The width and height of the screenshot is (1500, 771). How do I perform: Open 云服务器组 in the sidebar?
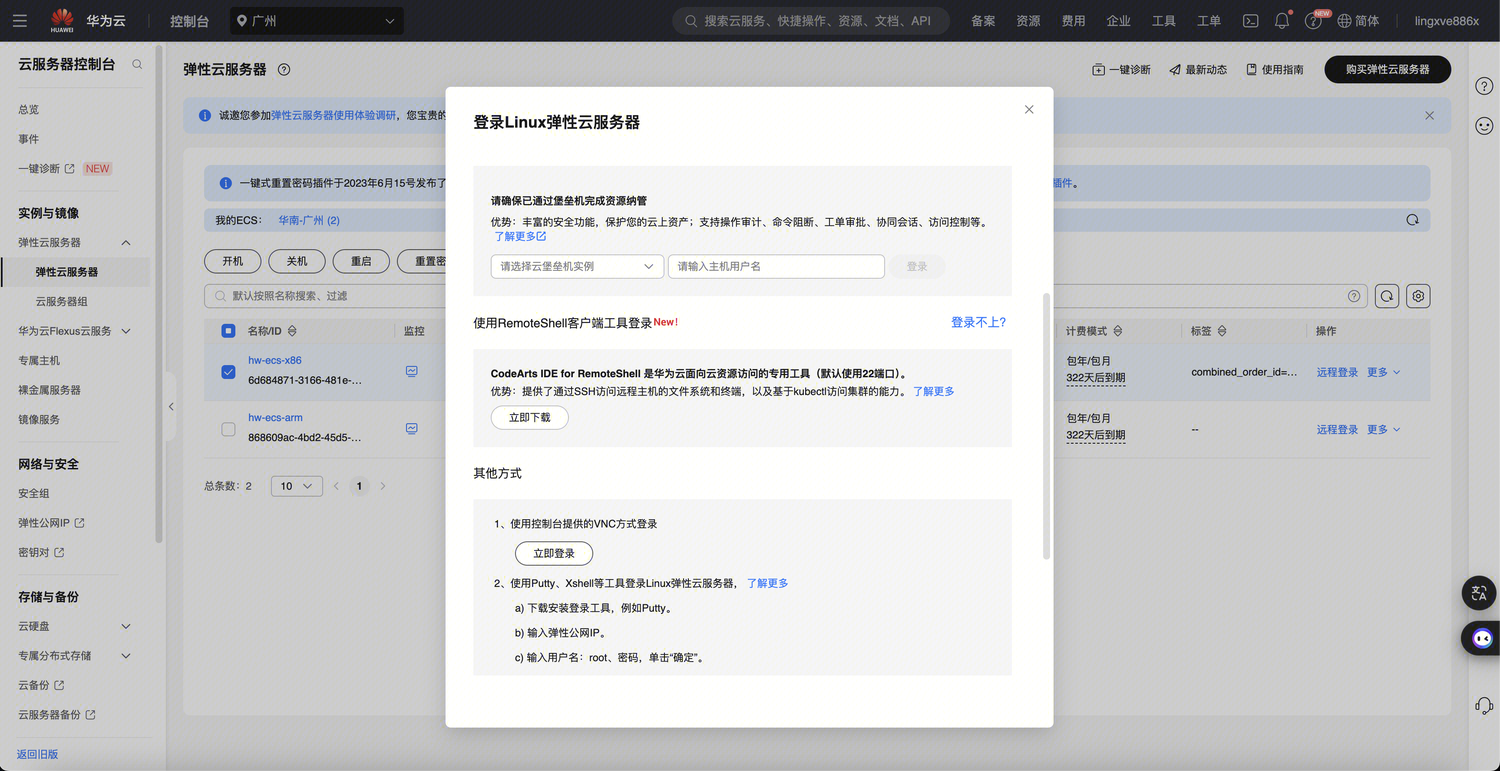point(61,301)
